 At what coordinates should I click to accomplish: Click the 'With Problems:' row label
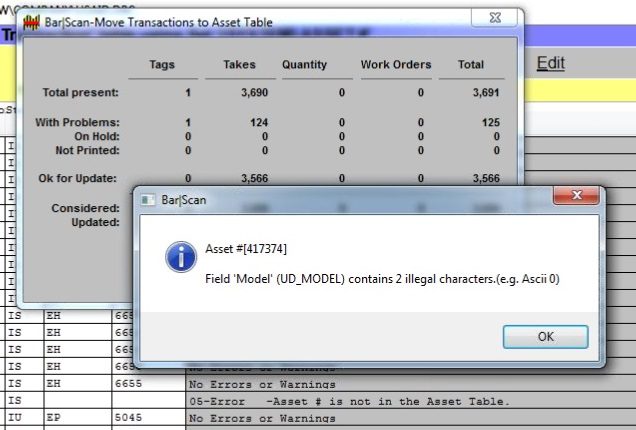pos(77,122)
